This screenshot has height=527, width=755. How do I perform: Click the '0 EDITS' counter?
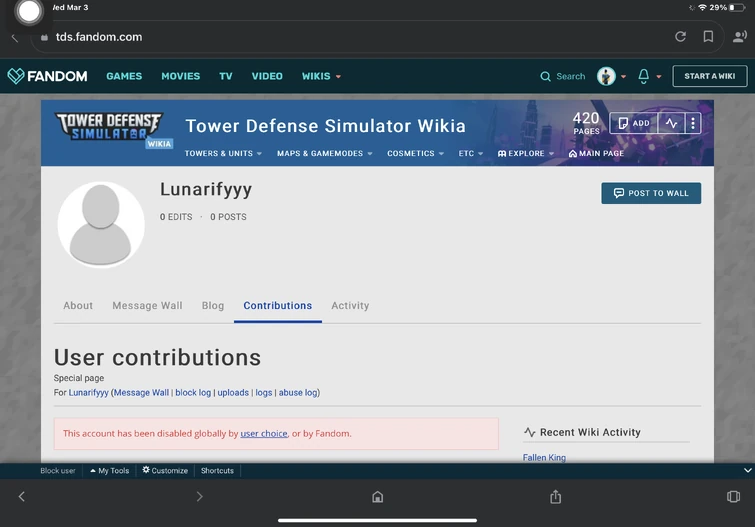pos(176,217)
